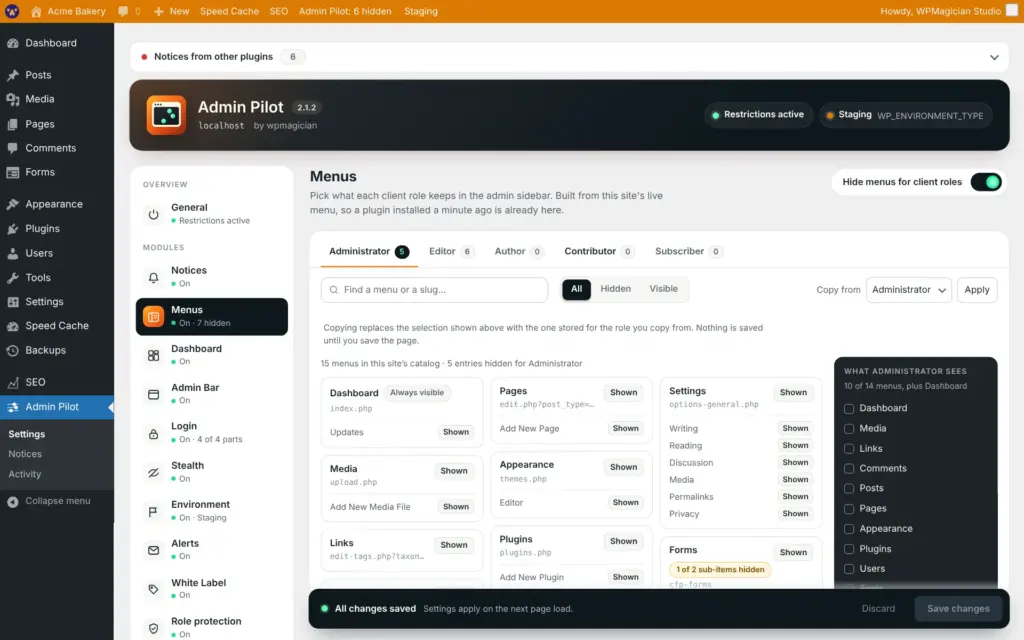The image size is (1024, 640).
Task: Open Activity submenu under Admin Pilot
Action: 25,475
